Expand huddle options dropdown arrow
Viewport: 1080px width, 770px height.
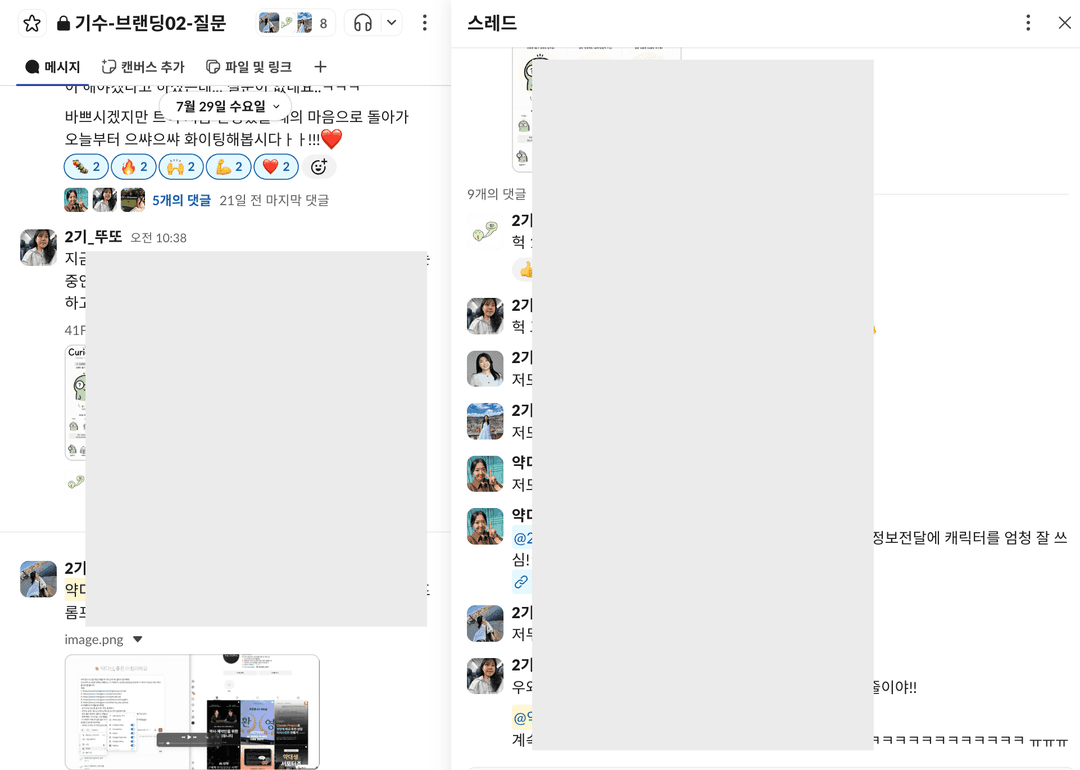[x=391, y=23]
